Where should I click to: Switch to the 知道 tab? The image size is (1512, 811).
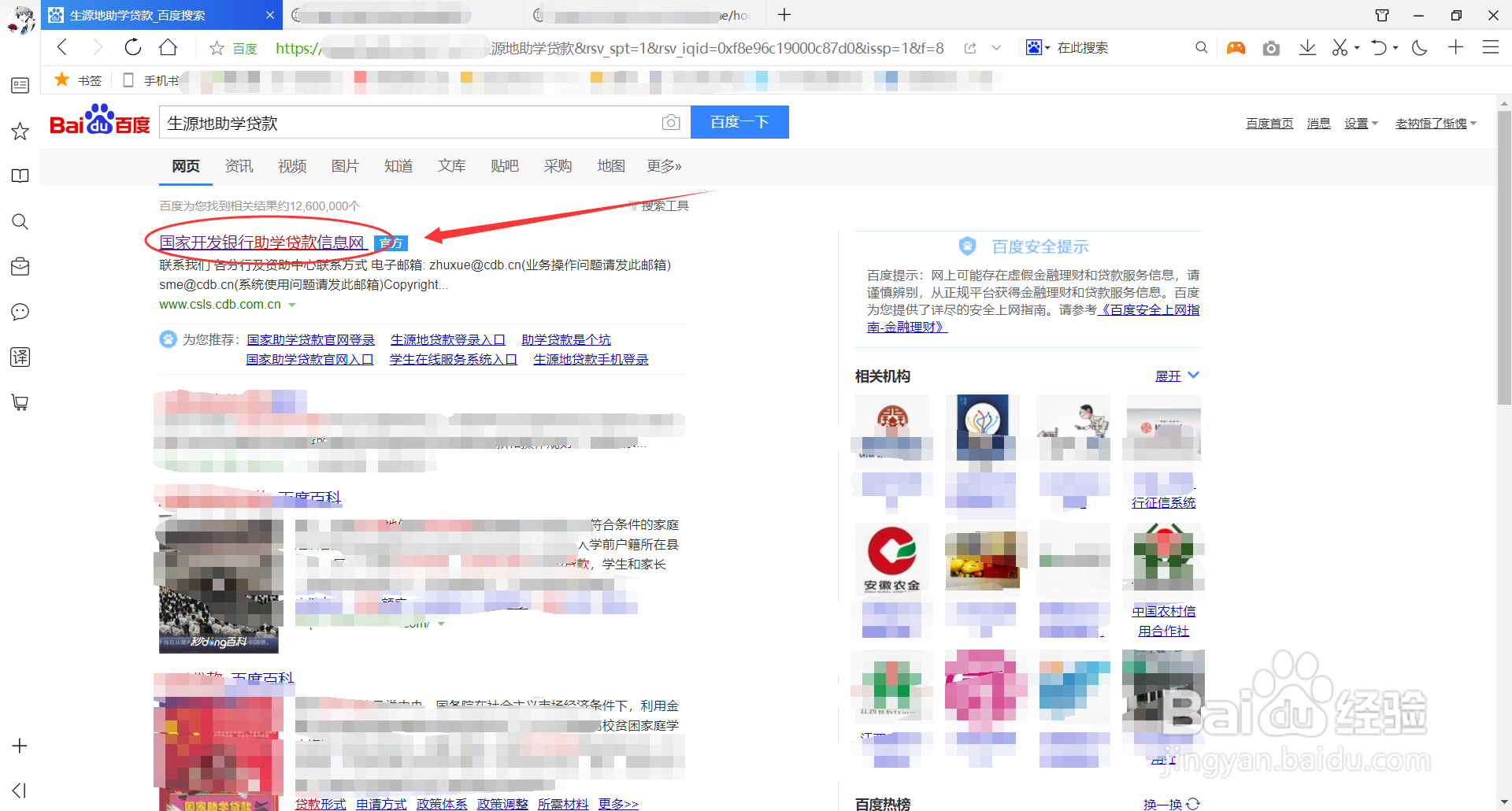coord(398,166)
